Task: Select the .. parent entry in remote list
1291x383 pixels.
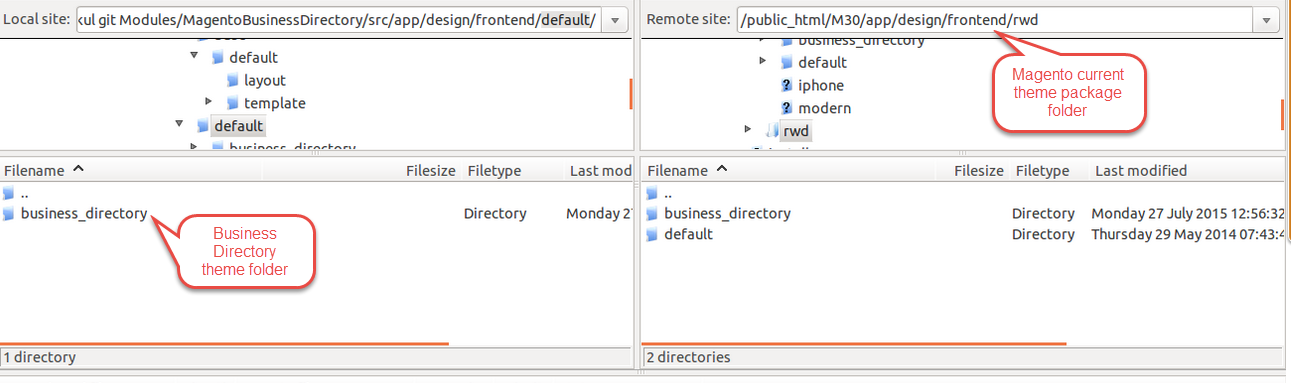Action: pos(669,193)
